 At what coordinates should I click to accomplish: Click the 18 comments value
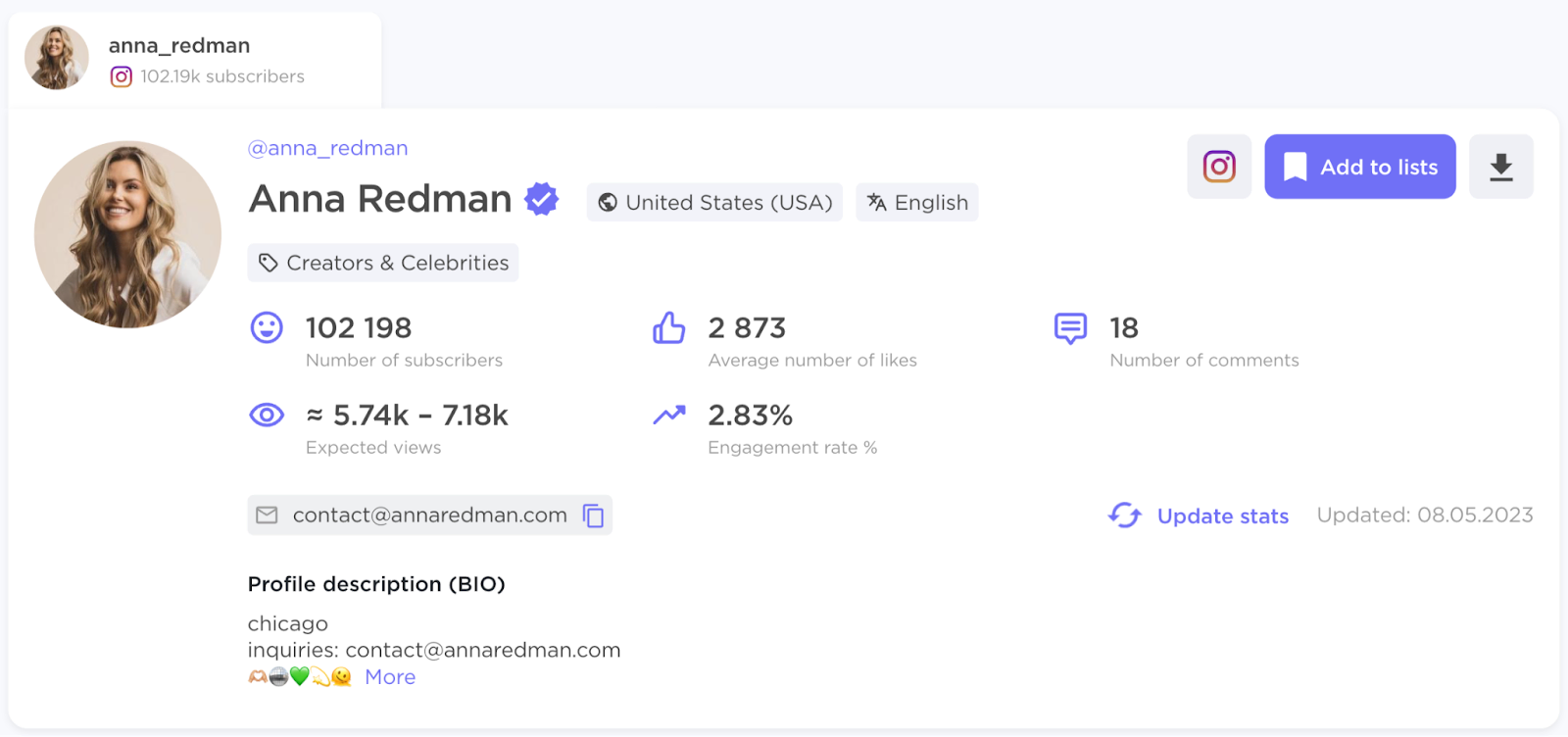pos(1124,327)
